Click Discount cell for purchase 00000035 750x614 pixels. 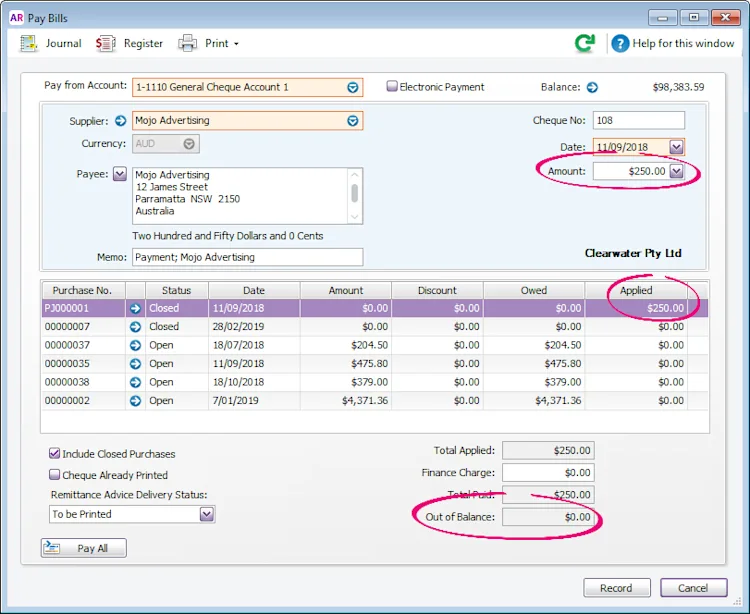(437, 364)
